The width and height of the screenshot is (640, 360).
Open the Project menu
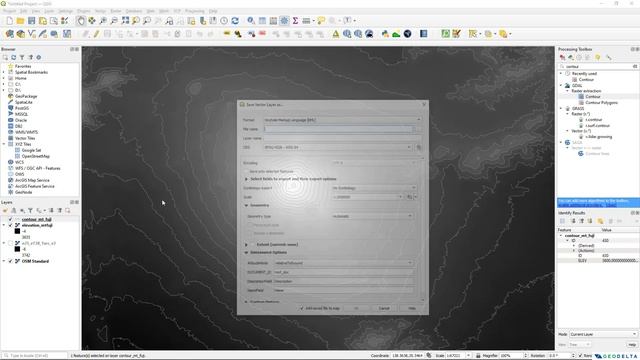(x=9, y=11)
